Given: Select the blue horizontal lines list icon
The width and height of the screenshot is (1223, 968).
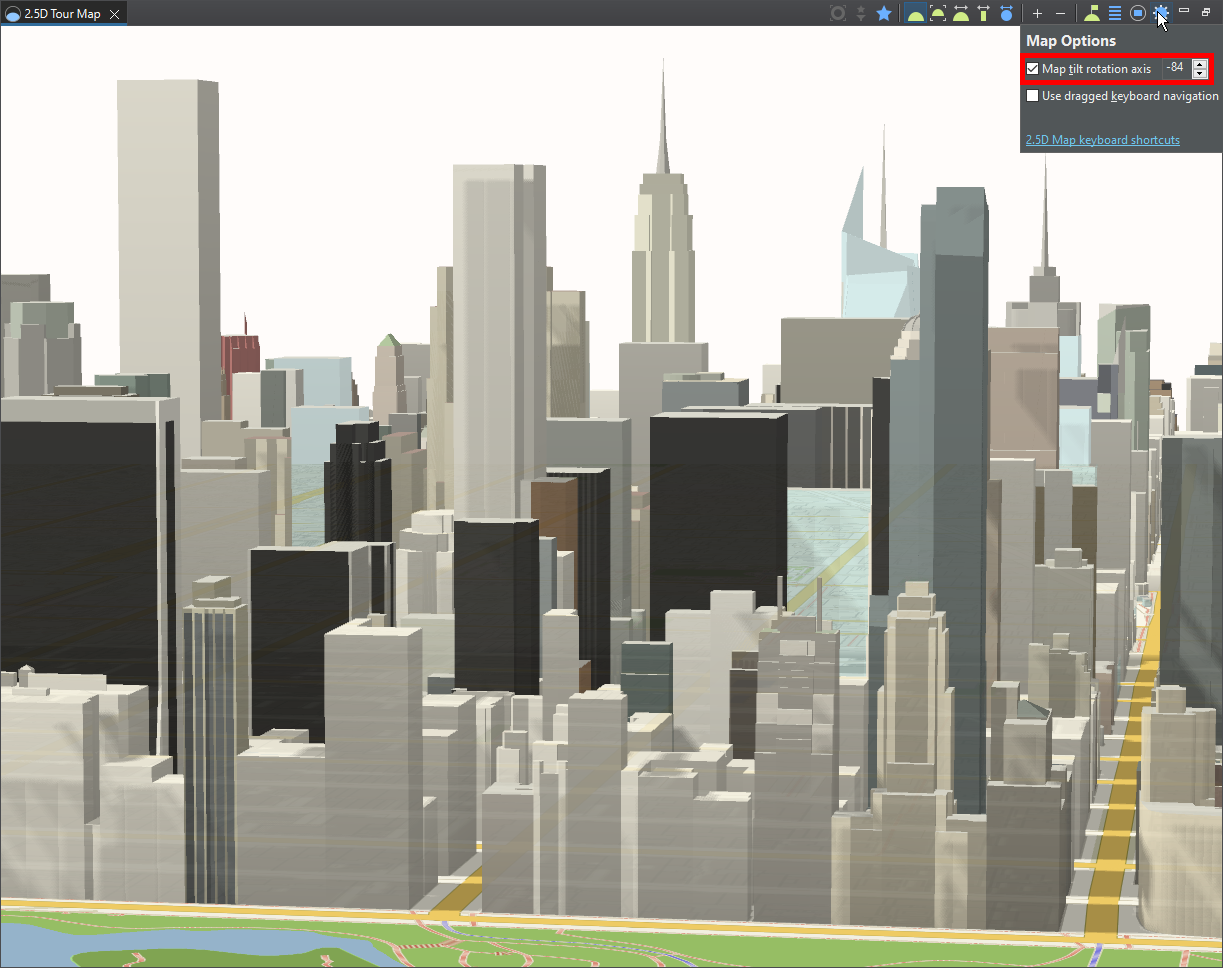Looking at the screenshot, I should (x=1113, y=13).
